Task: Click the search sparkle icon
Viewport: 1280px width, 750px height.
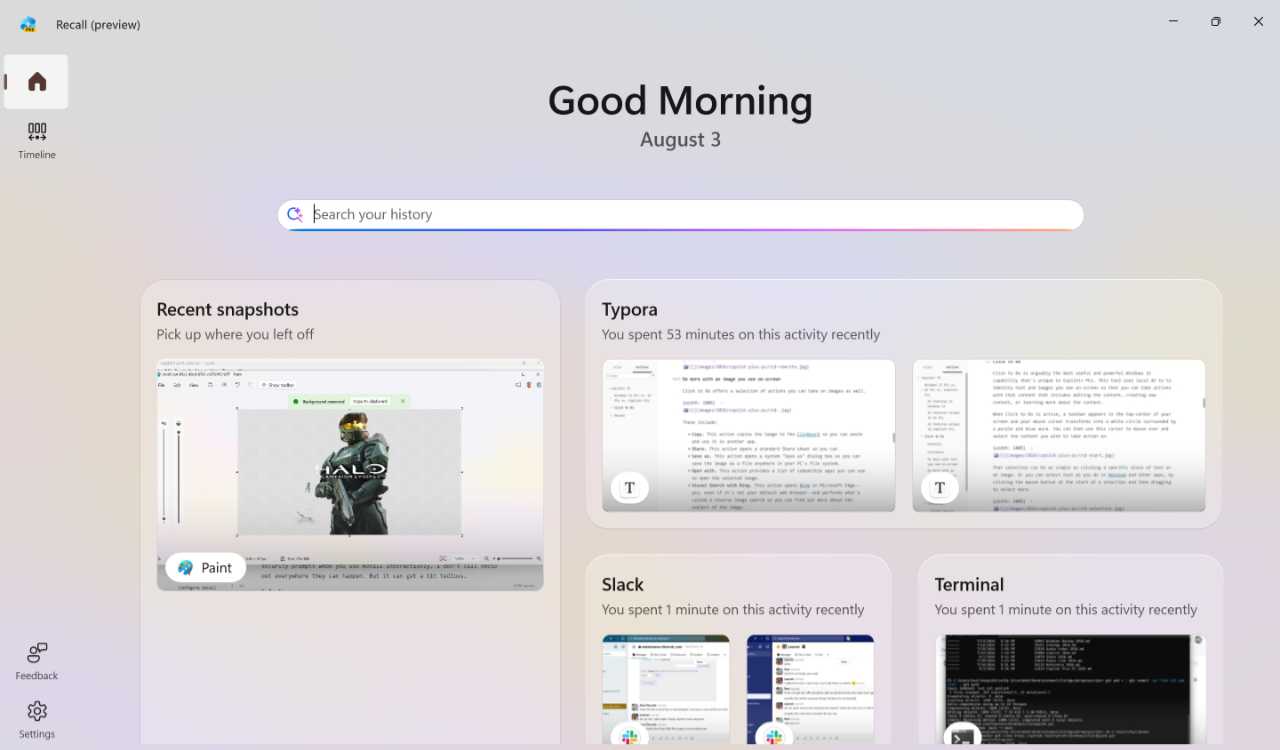Action: (295, 214)
